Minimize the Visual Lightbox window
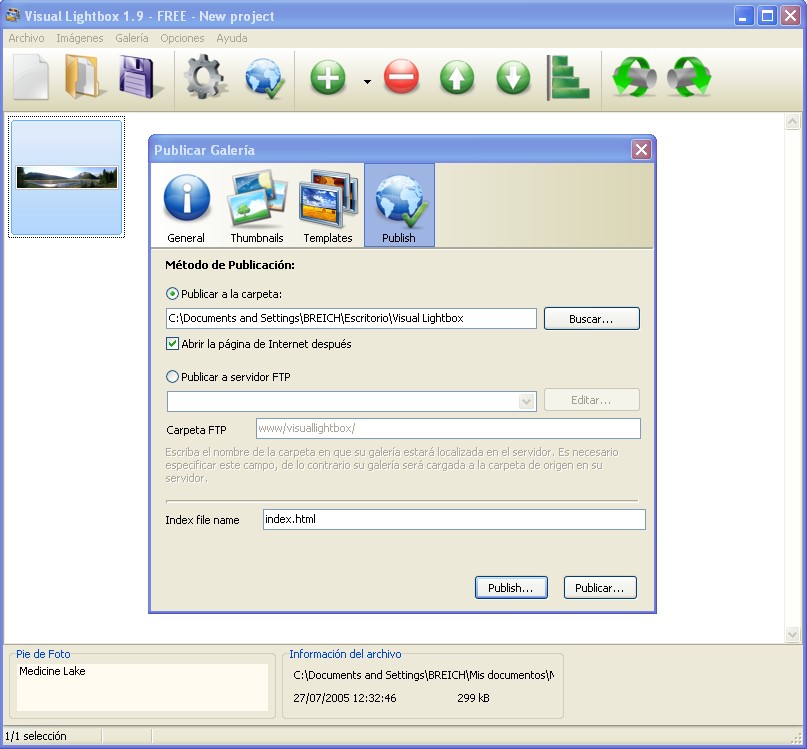This screenshot has height=749, width=807. [743, 16]
